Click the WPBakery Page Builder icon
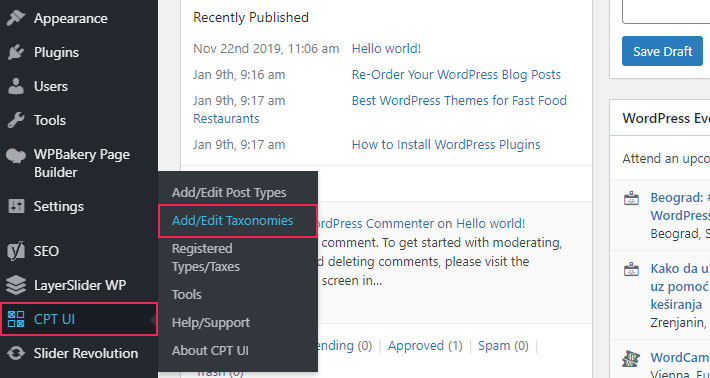 [x=16, y=156]
